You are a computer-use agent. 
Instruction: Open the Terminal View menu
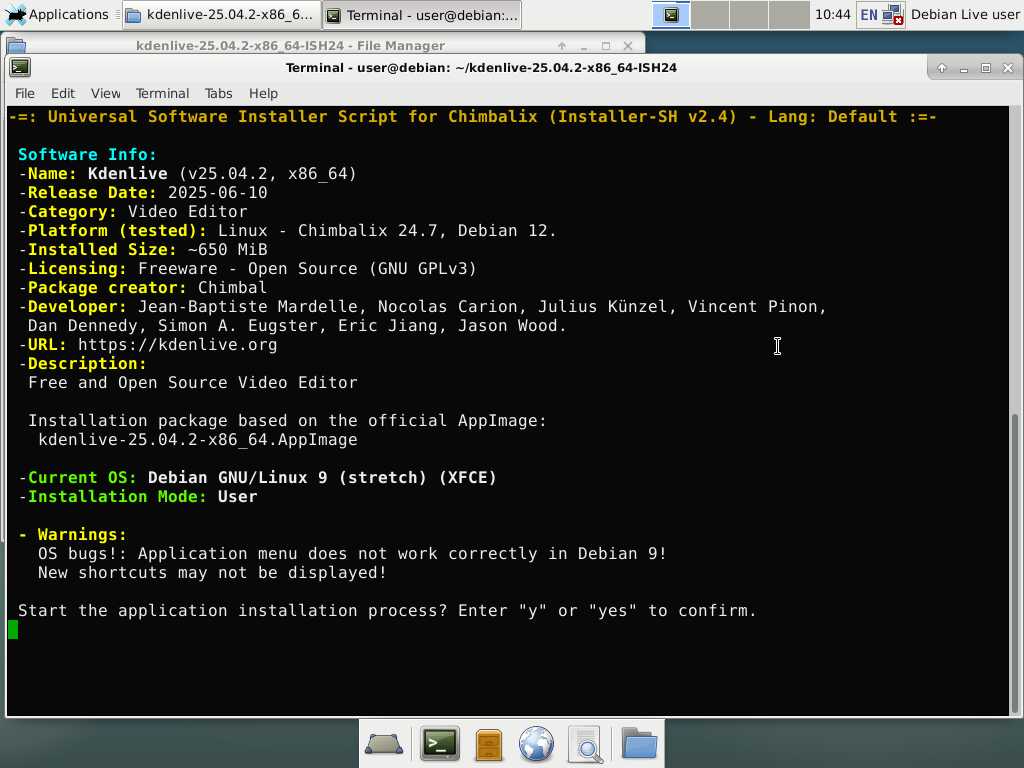105,93
